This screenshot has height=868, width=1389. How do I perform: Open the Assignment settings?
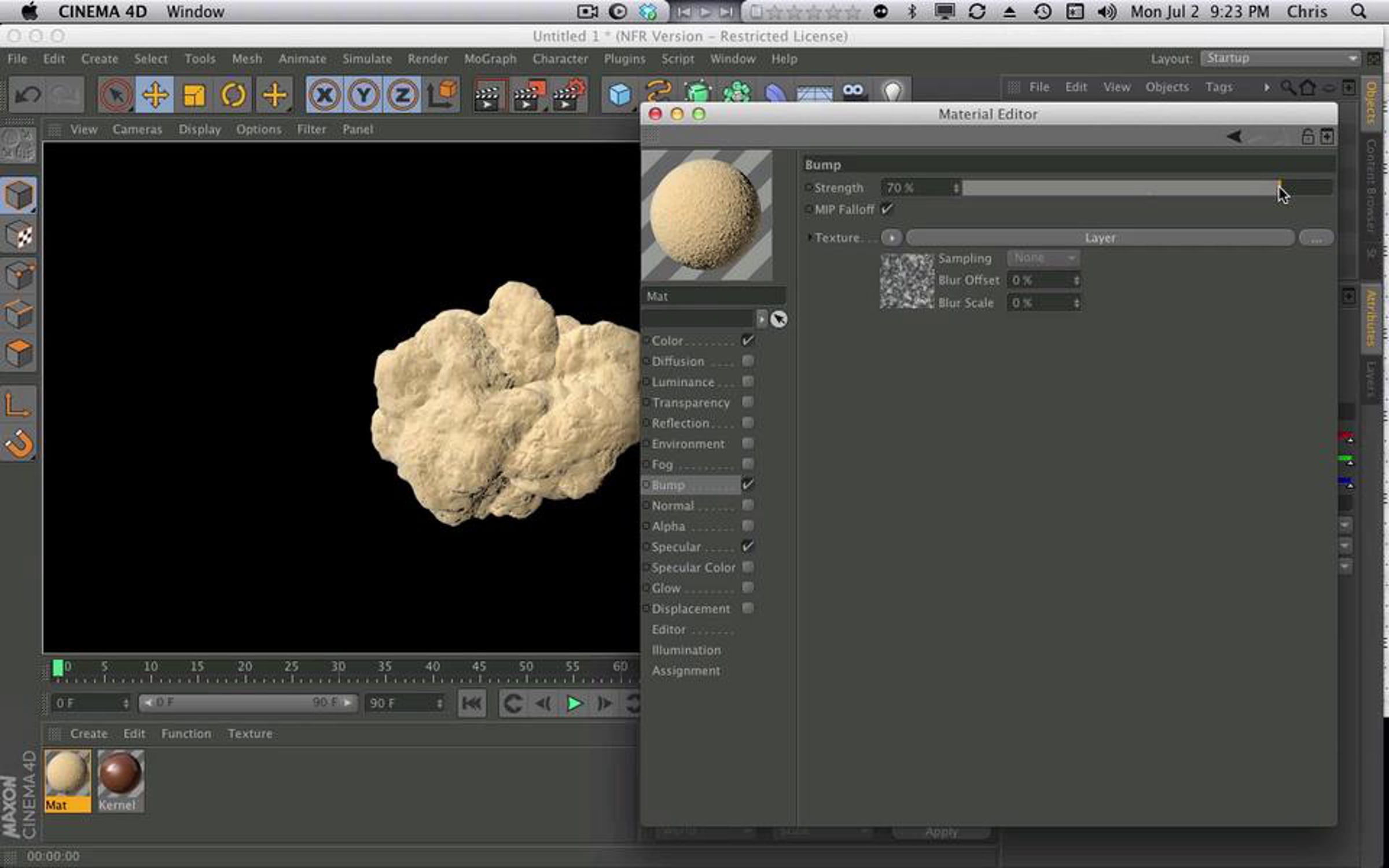(x=686, y=671)
